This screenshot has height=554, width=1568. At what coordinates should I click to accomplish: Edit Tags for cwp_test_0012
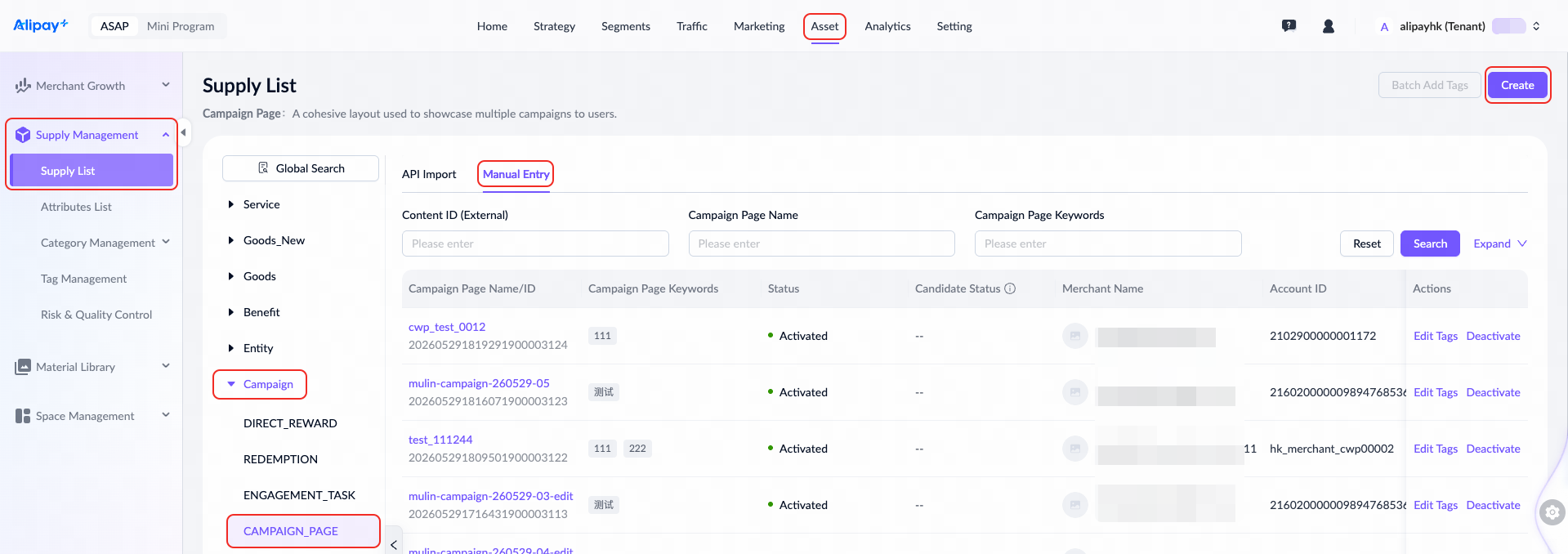pos(1436,336)
